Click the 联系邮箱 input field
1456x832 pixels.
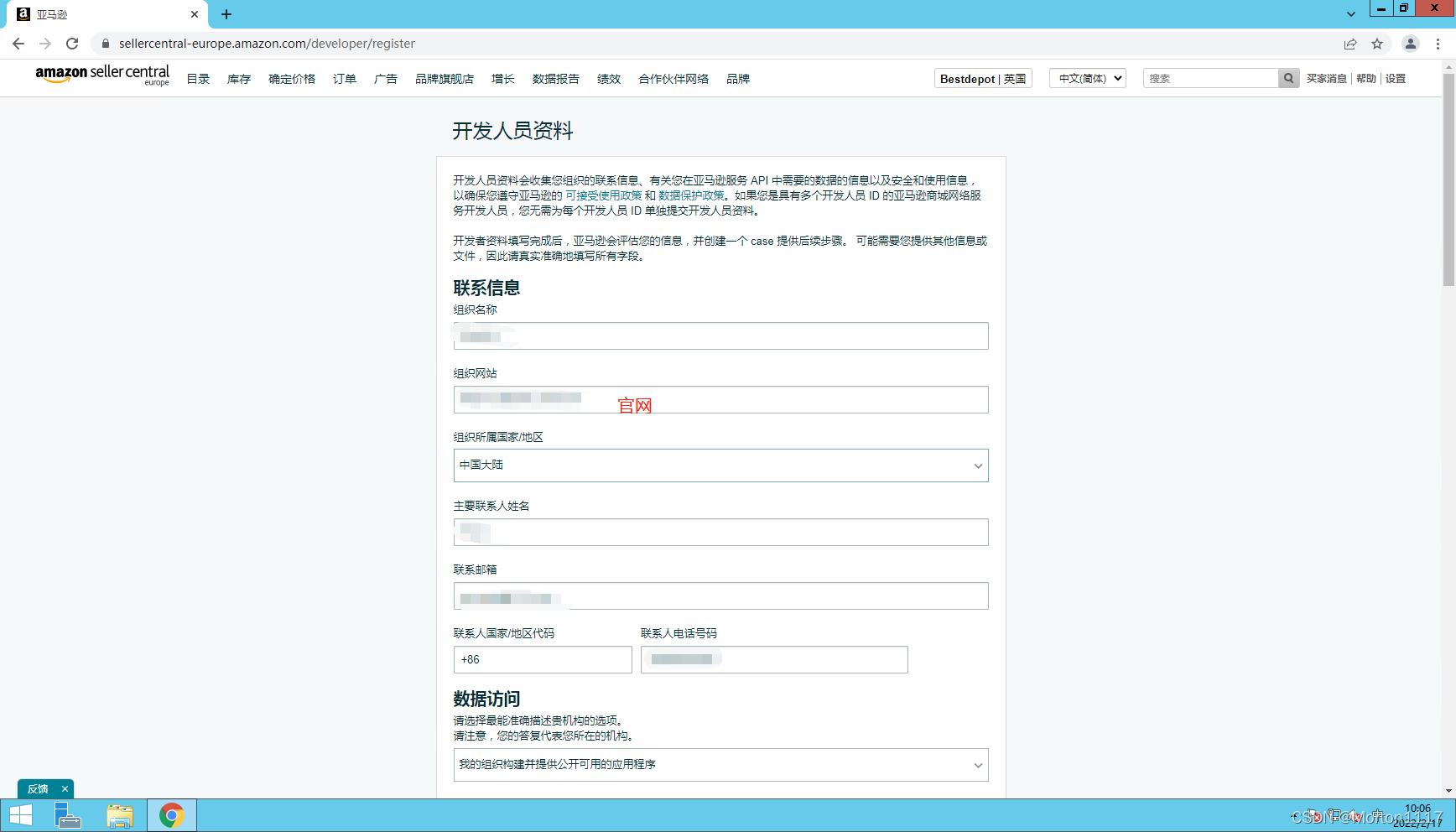tap(721, 596)
